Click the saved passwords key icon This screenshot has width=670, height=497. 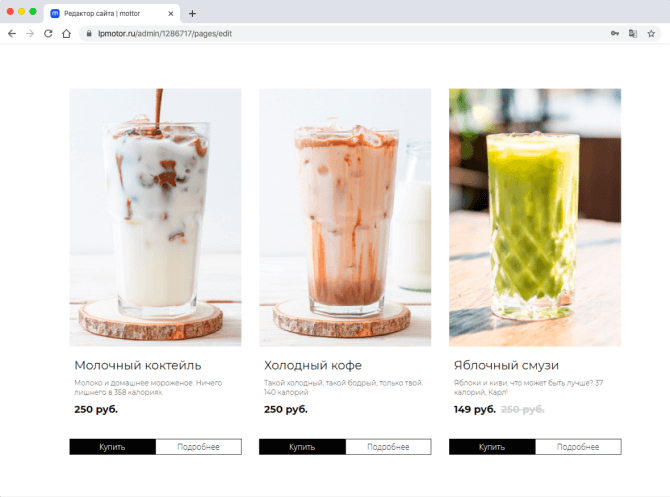615,33
